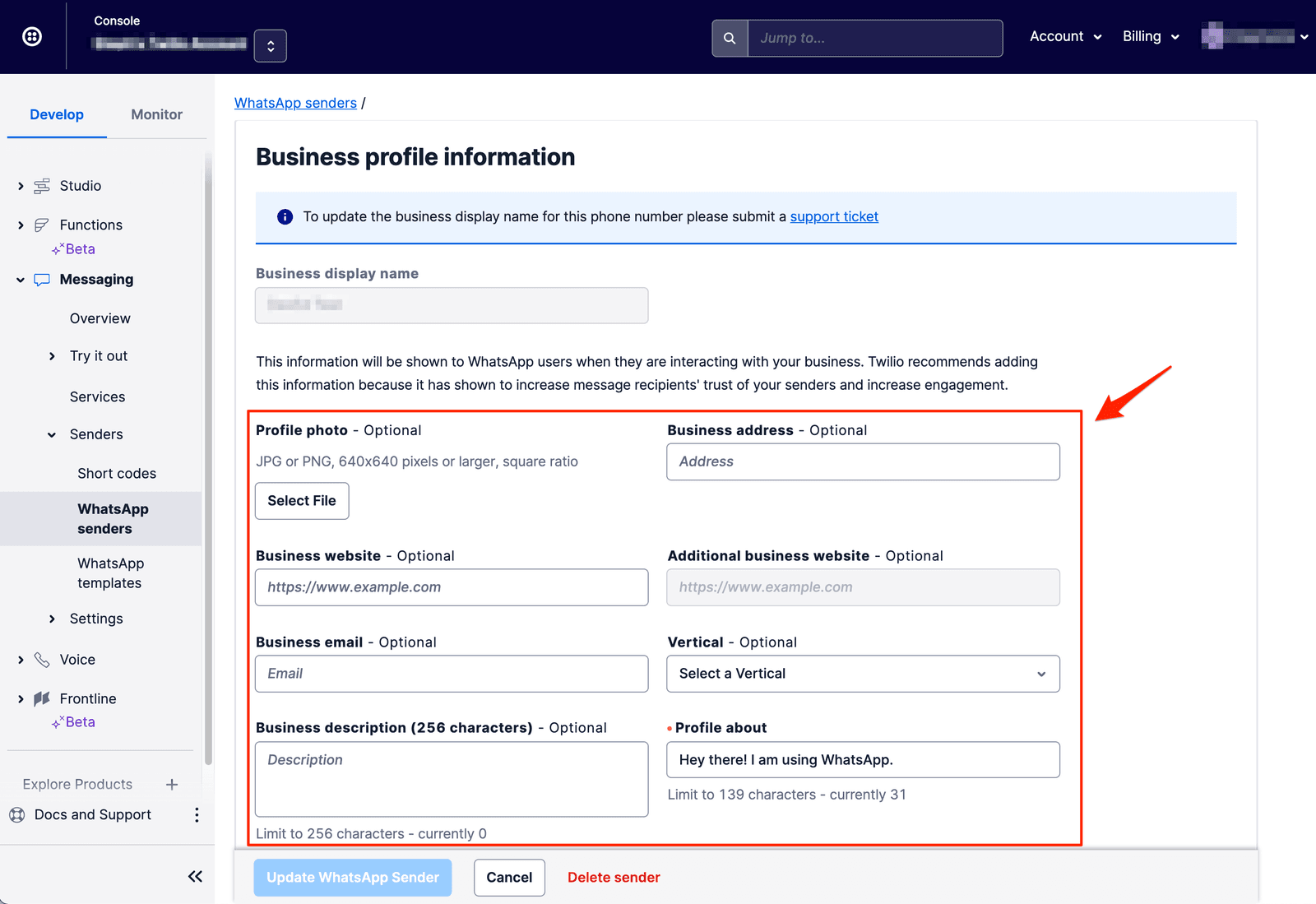The image size is (1316, 904).
Task: Switch to the Monitor tab
Action: 156,114
